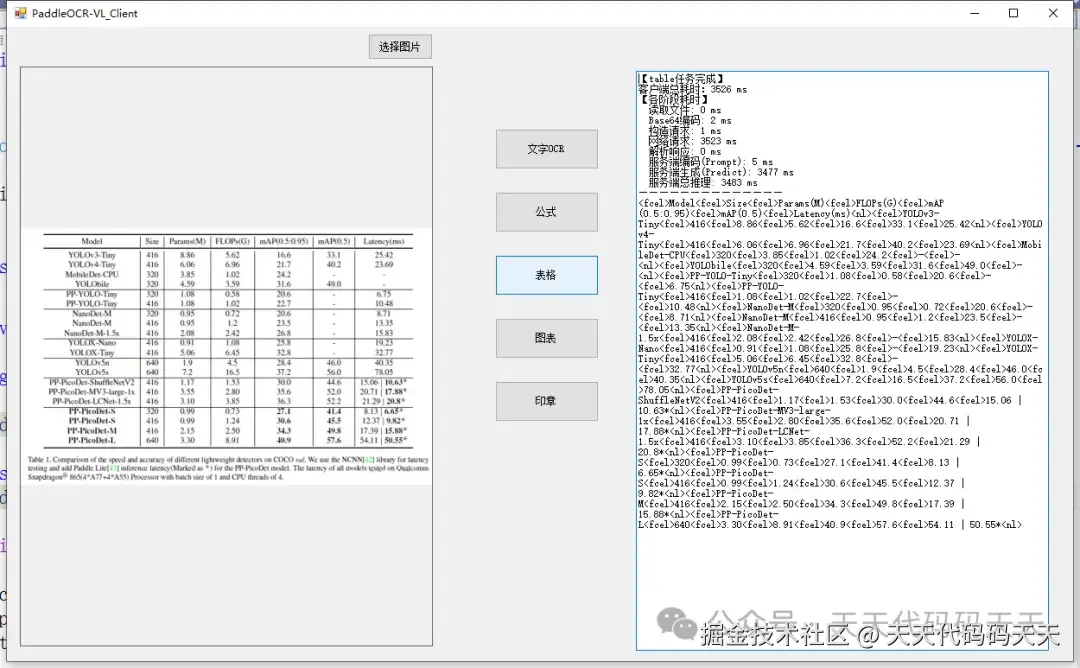
Task: Click the Model column header in preview table
Action: (x=92, y=242)
